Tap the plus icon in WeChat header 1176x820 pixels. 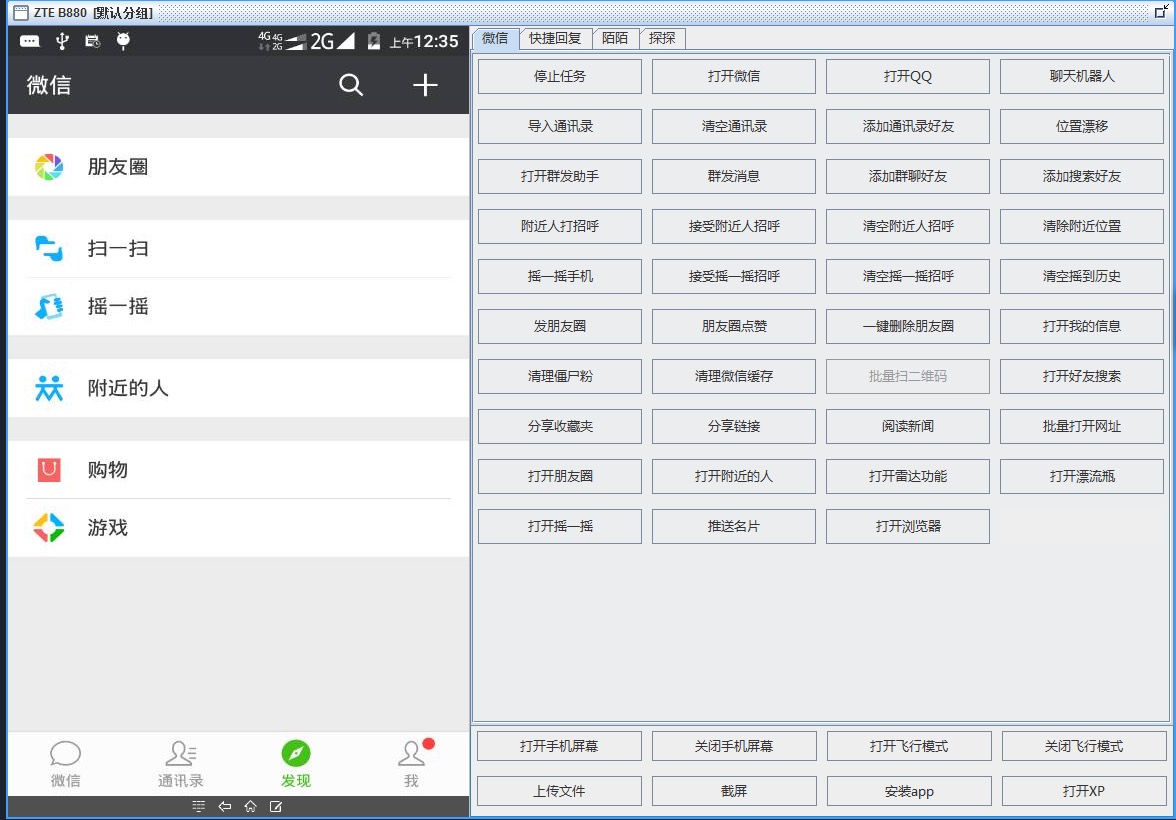tap(424, 85)
